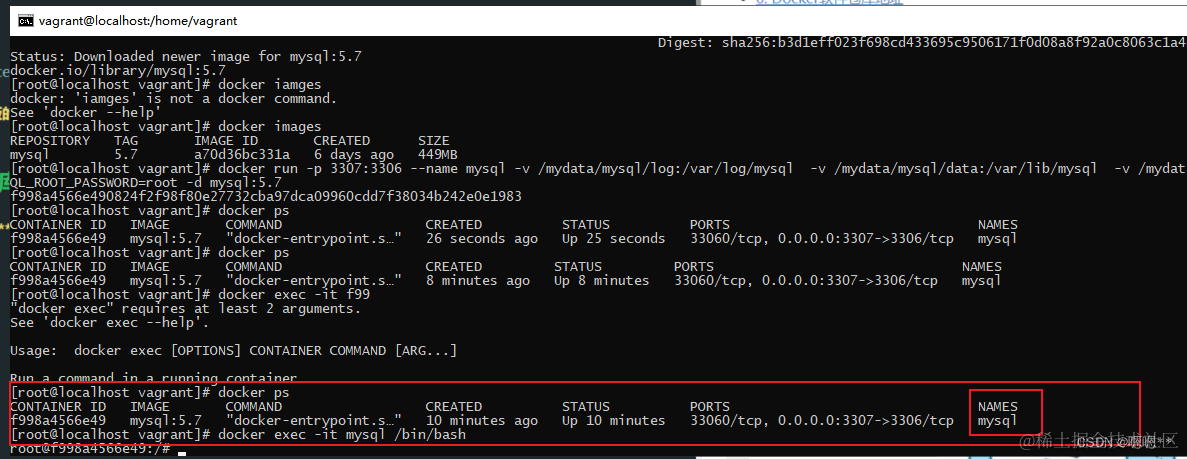Click the 'Up 10 minutes' status

613,420
